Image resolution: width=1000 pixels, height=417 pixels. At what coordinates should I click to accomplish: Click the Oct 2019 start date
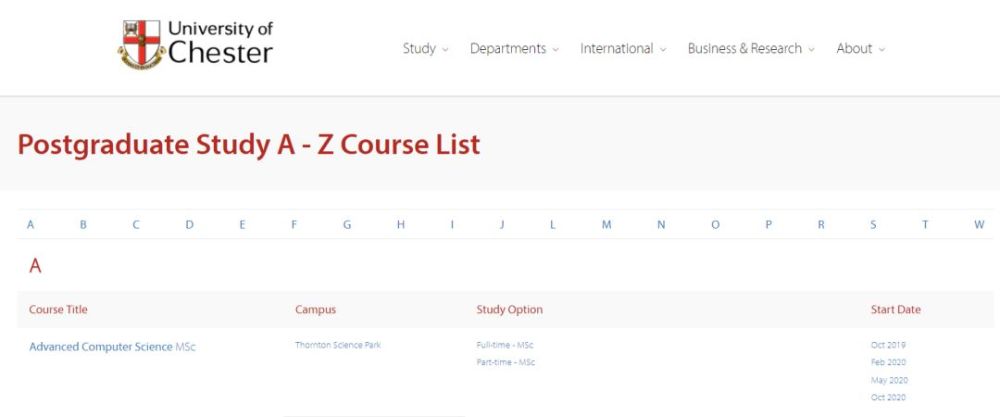coord(888,345)
